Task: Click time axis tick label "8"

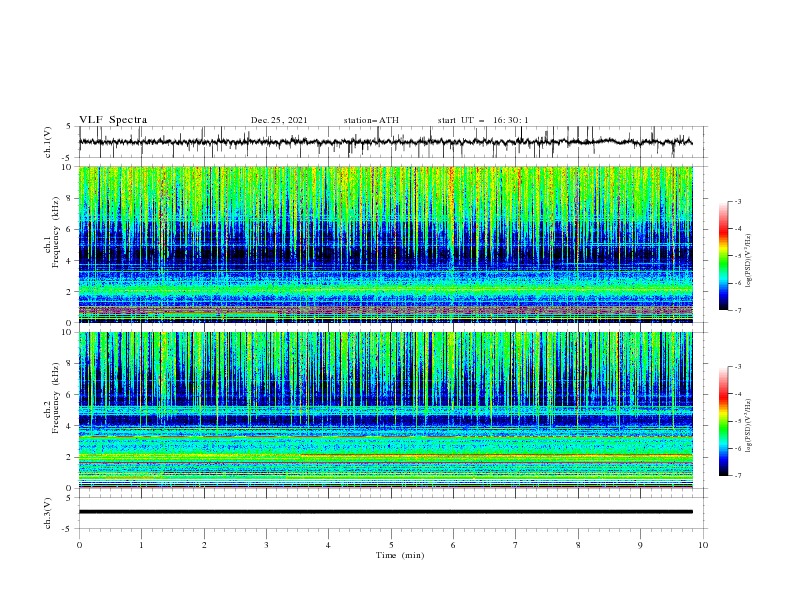Action: tap(578, 545)
